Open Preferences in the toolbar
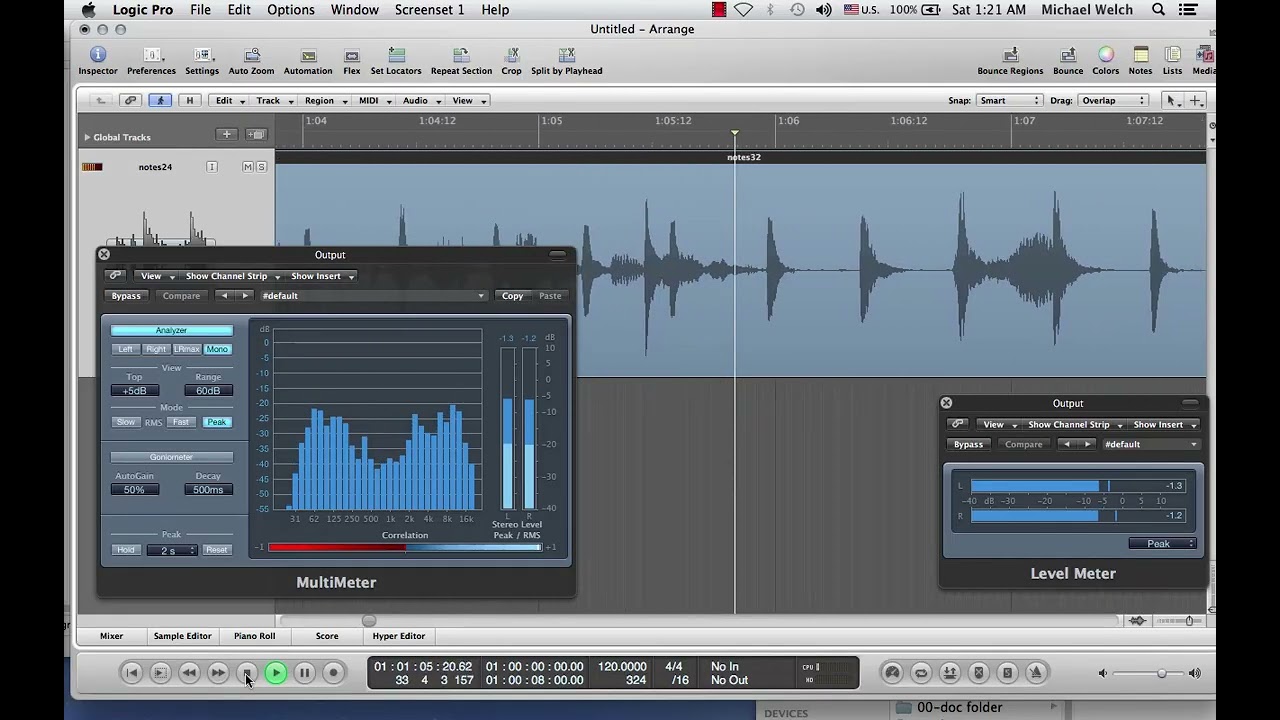The image size is (1280, 720). tap(151, 60)
